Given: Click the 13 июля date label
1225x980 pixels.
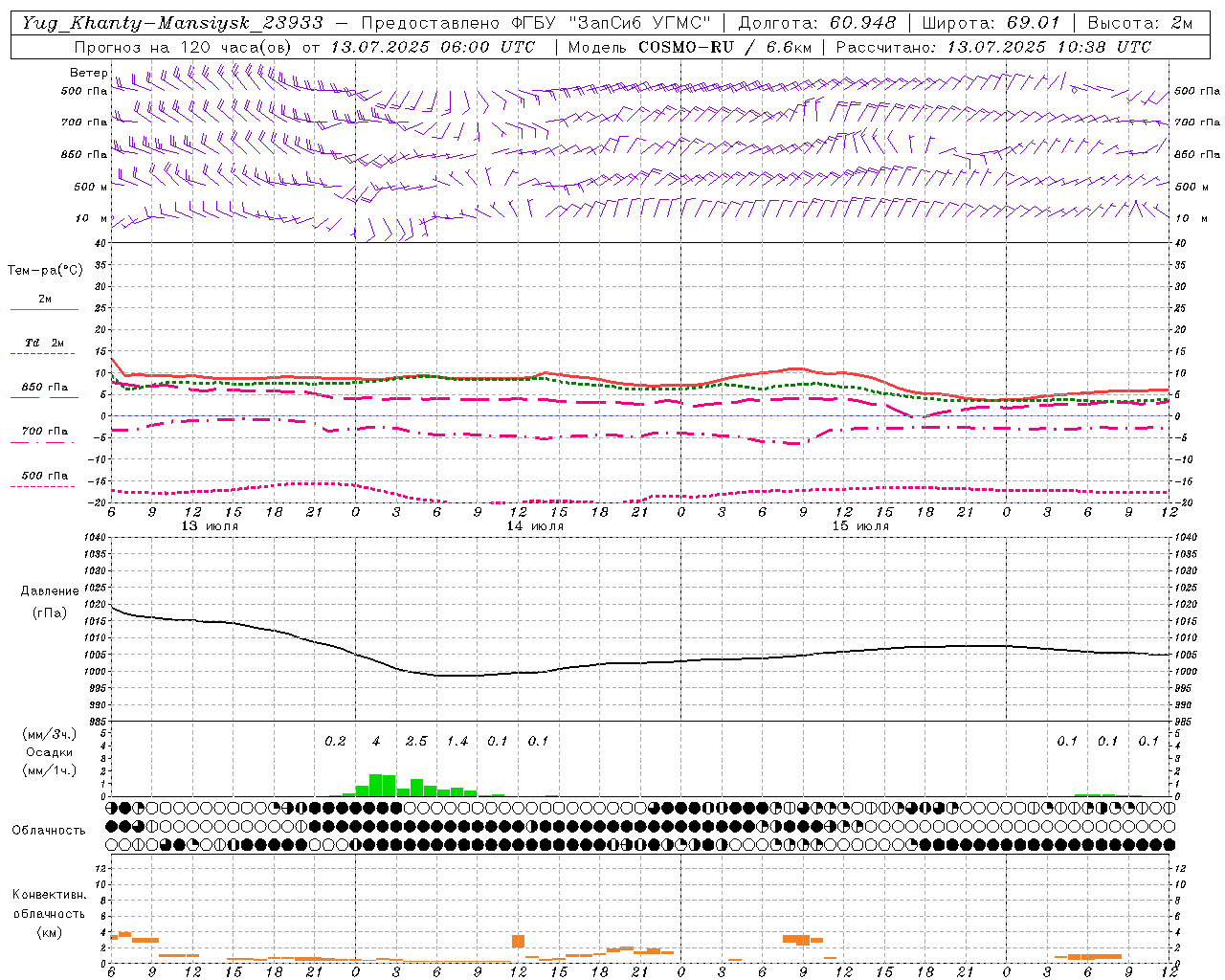Looking at the screenshot, I should [x=210, y=526].
